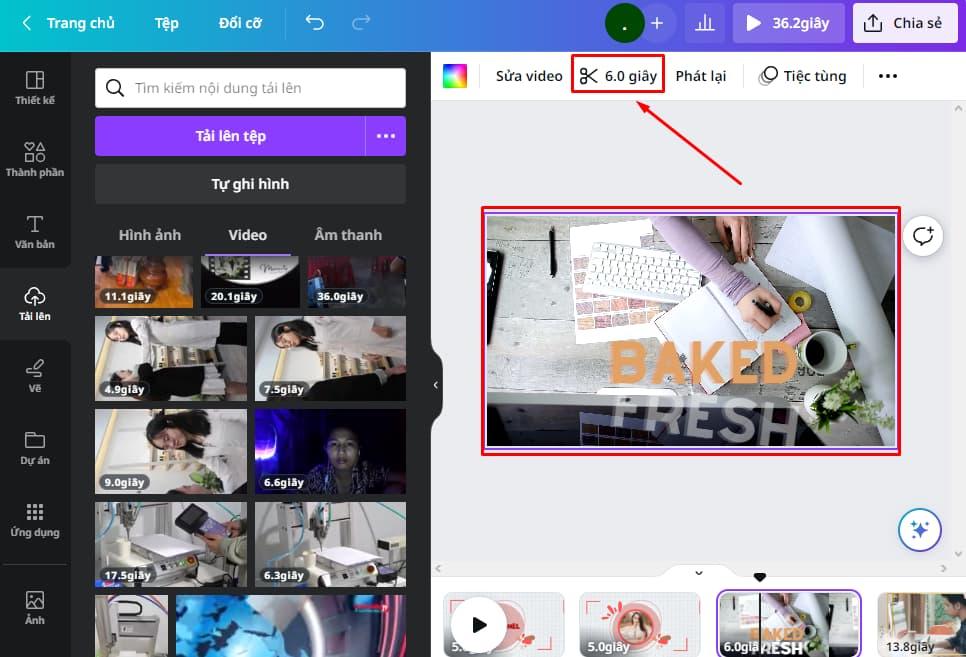Open the rainbow color picker swatch
This screenshot has width=966, height=657.
point(455,74)
